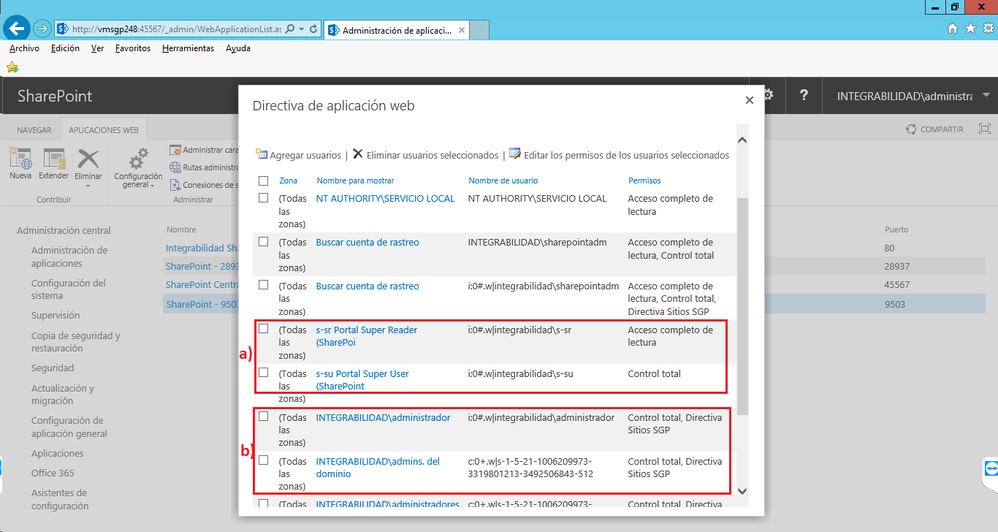Viewport: 998px width, 532px height.
Task: Click the SharePoint help question mark
Action: click(804, 95)
